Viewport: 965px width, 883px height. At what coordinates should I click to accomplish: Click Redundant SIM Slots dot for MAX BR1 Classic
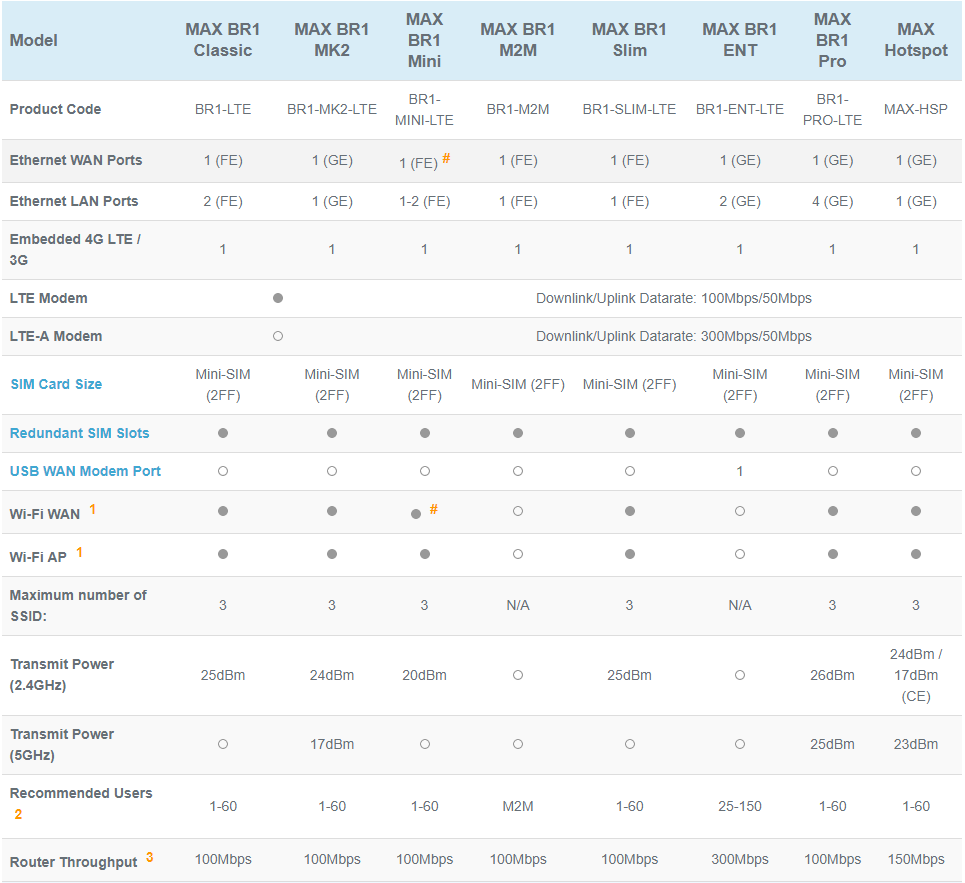click(x=223, y=433)
